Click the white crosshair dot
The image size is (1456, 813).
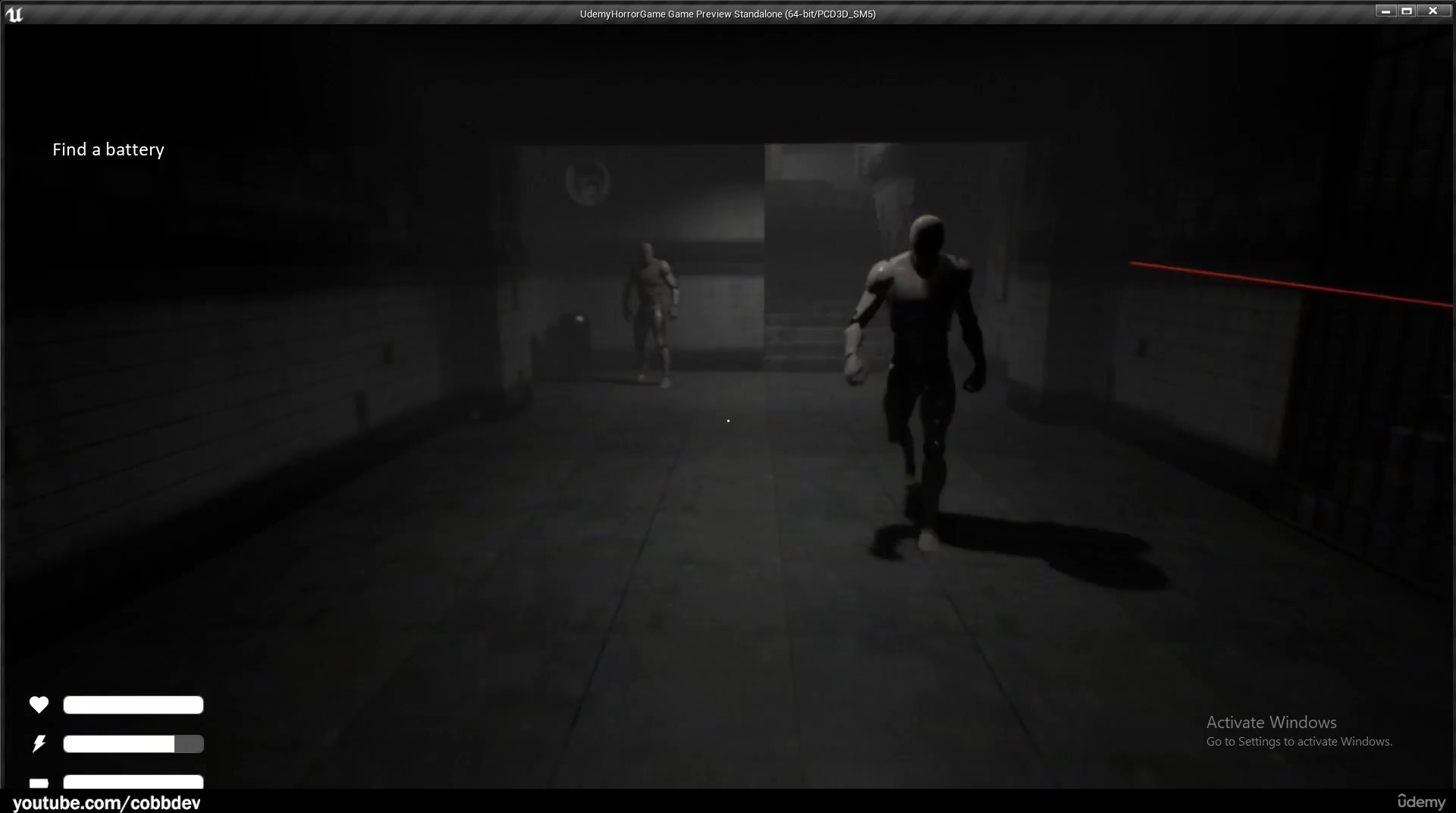pos(728,421)
